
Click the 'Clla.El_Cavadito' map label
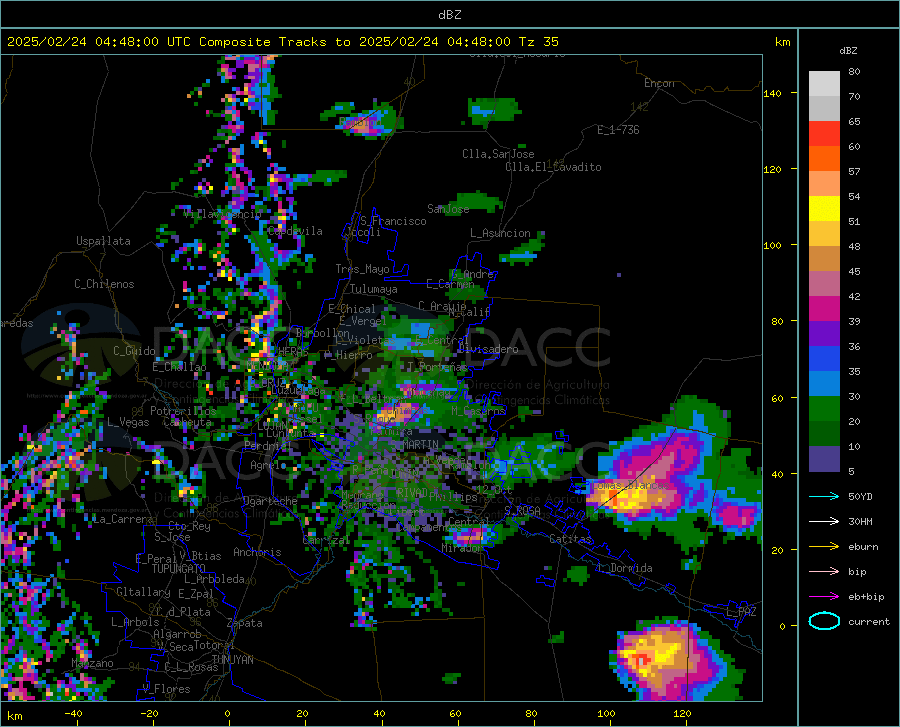click(x=553, y=167)
